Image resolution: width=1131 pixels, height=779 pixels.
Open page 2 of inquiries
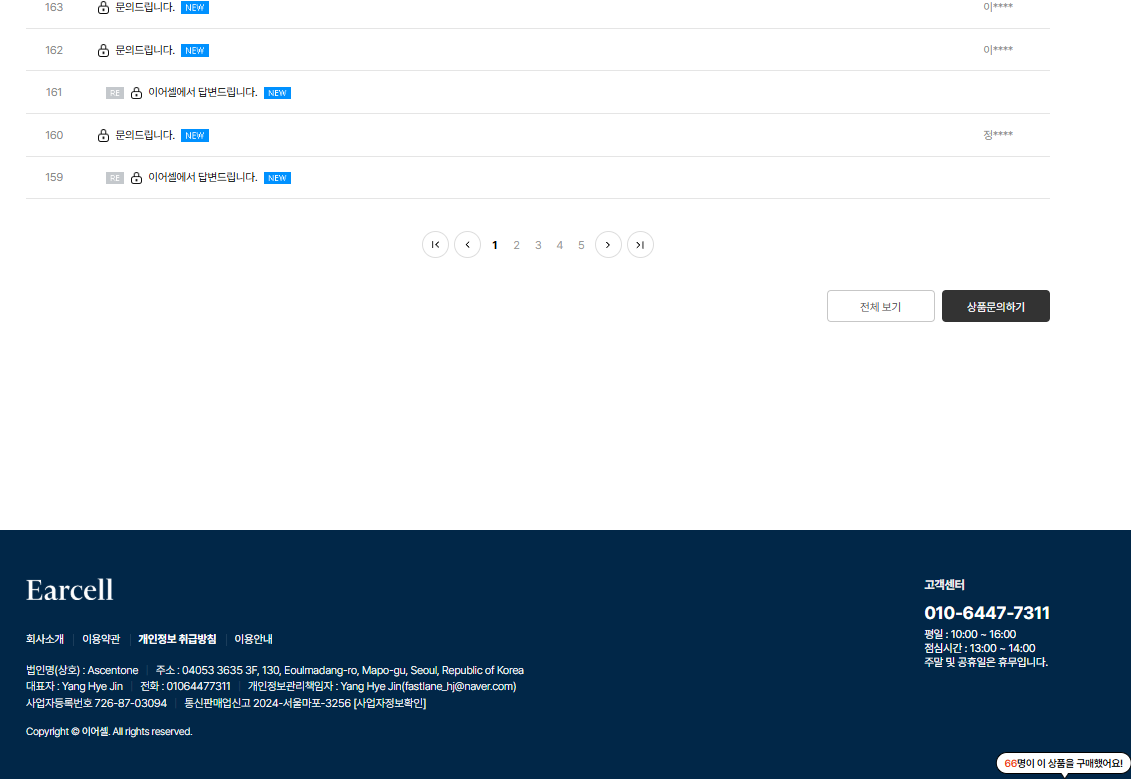click(x=516, y=245)
